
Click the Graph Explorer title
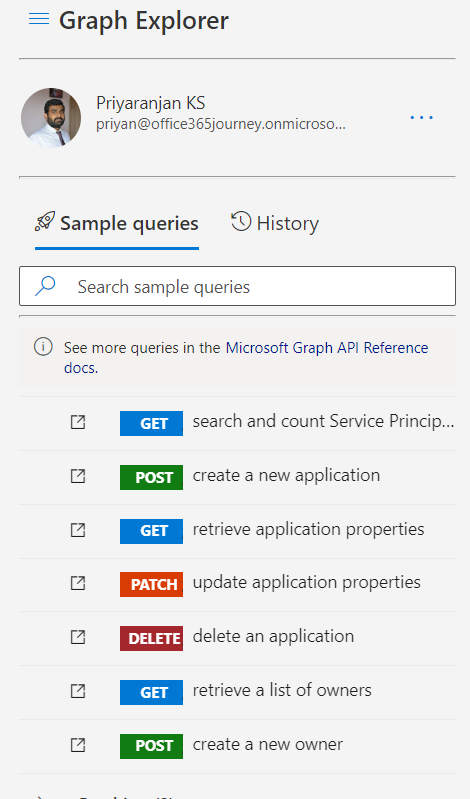click(144, 21)
